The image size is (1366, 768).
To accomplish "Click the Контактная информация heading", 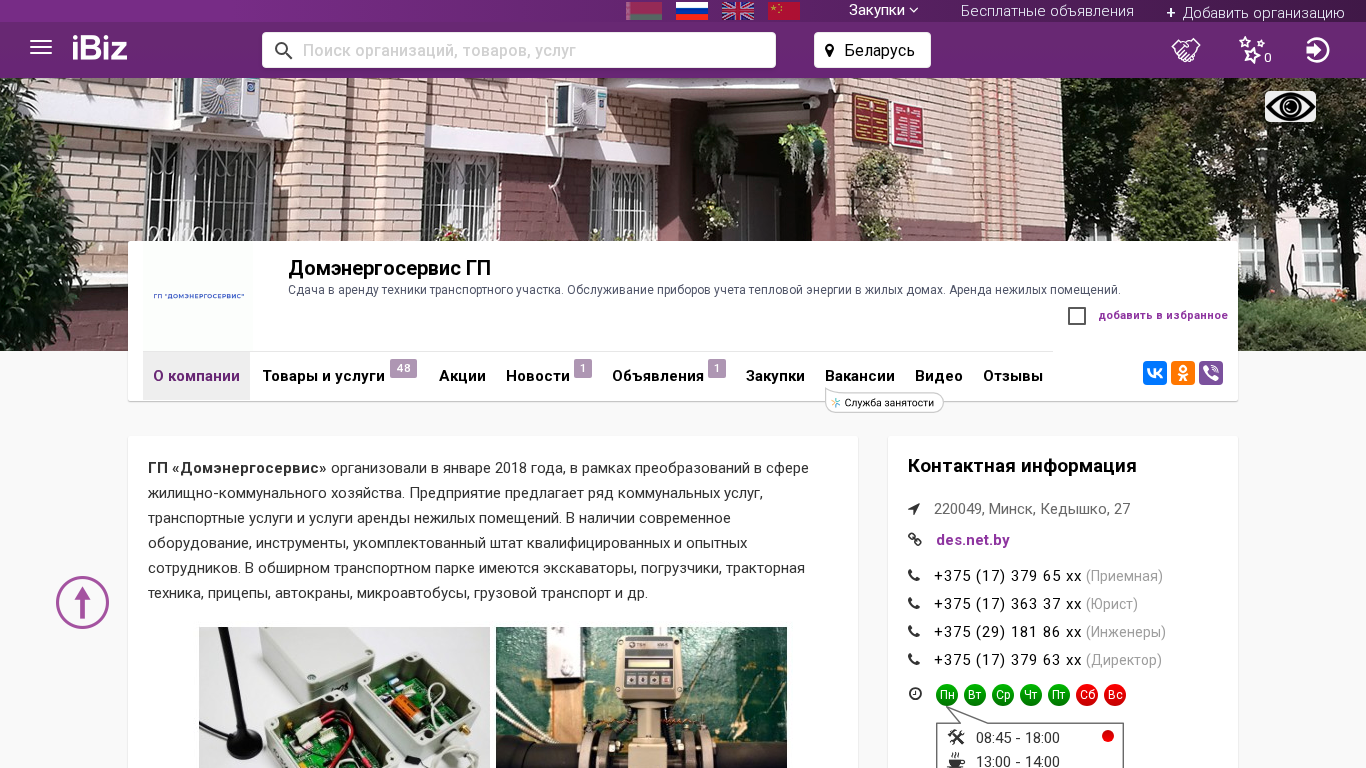I will pyautogui.click(x=1022, y=466).
